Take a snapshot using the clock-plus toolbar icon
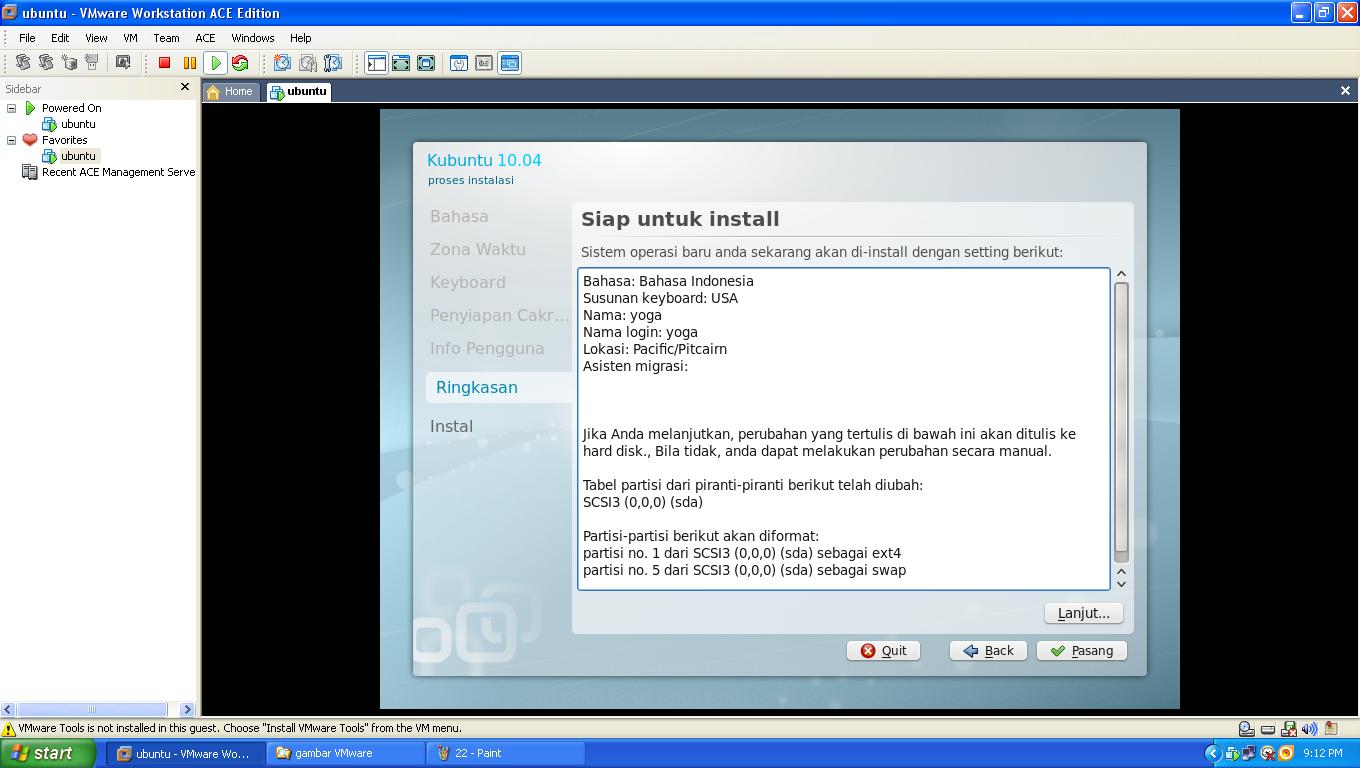 click(283, 63)
